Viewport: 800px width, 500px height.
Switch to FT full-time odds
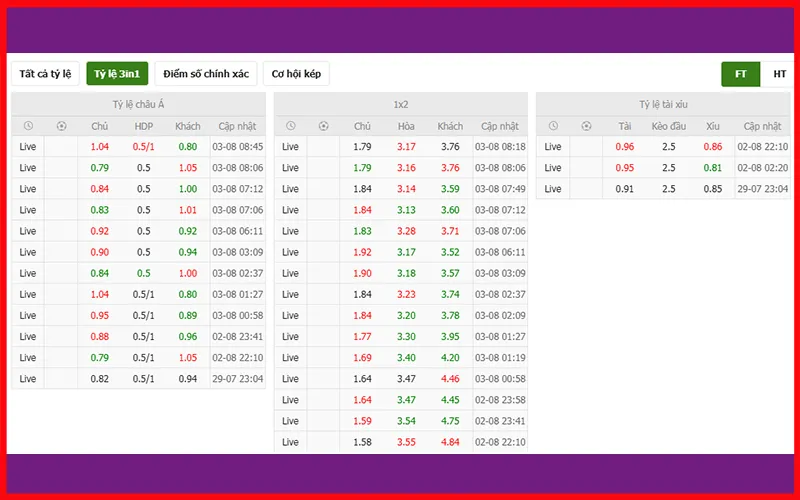click(741, 74)
